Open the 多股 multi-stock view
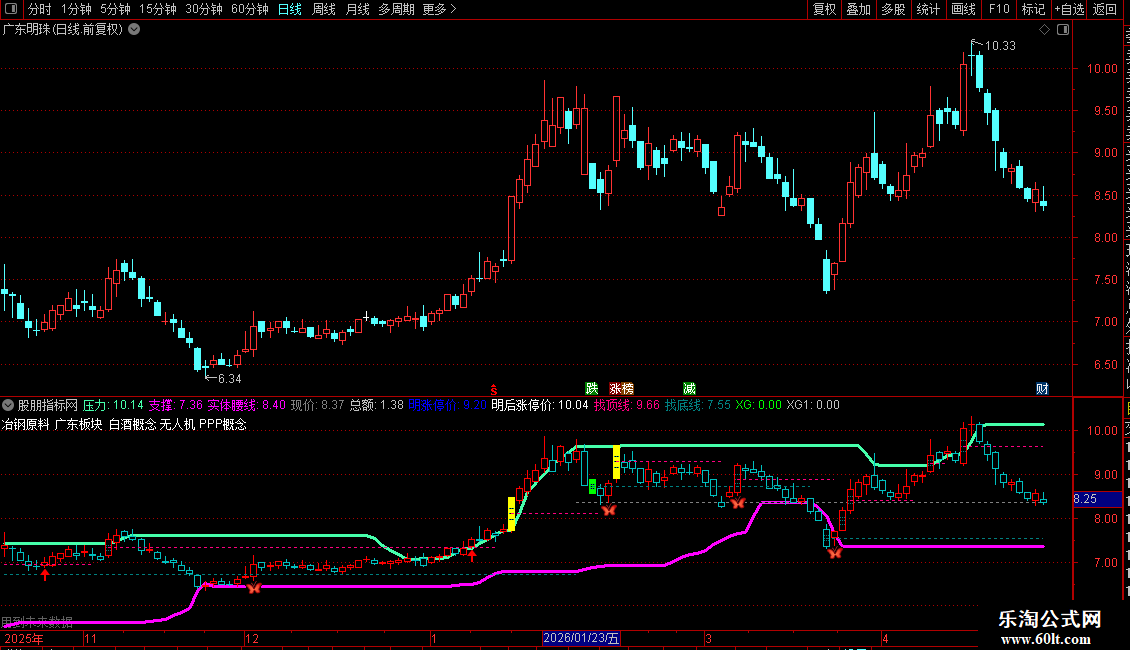 pos(894,9)
